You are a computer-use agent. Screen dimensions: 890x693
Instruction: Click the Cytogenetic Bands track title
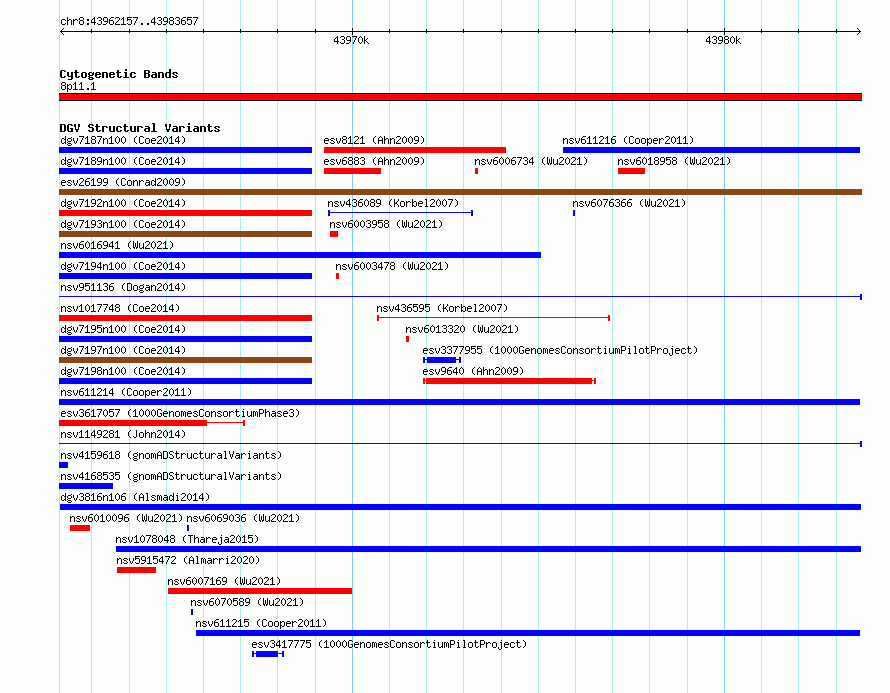[119, 74]
